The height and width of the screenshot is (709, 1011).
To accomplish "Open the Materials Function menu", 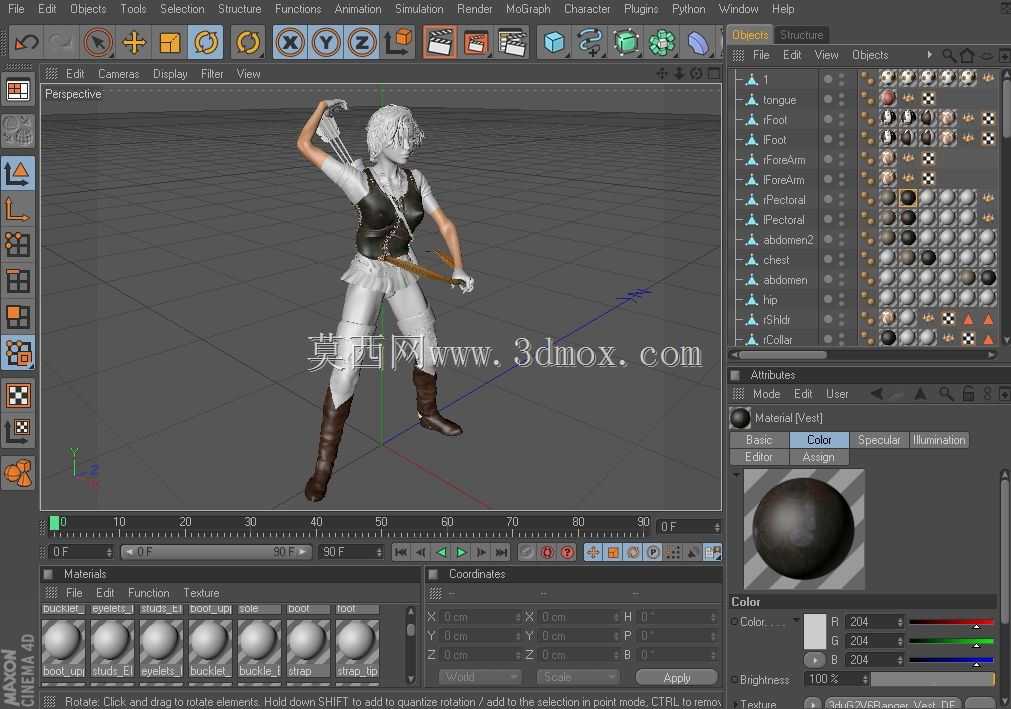I will point(148,593).
